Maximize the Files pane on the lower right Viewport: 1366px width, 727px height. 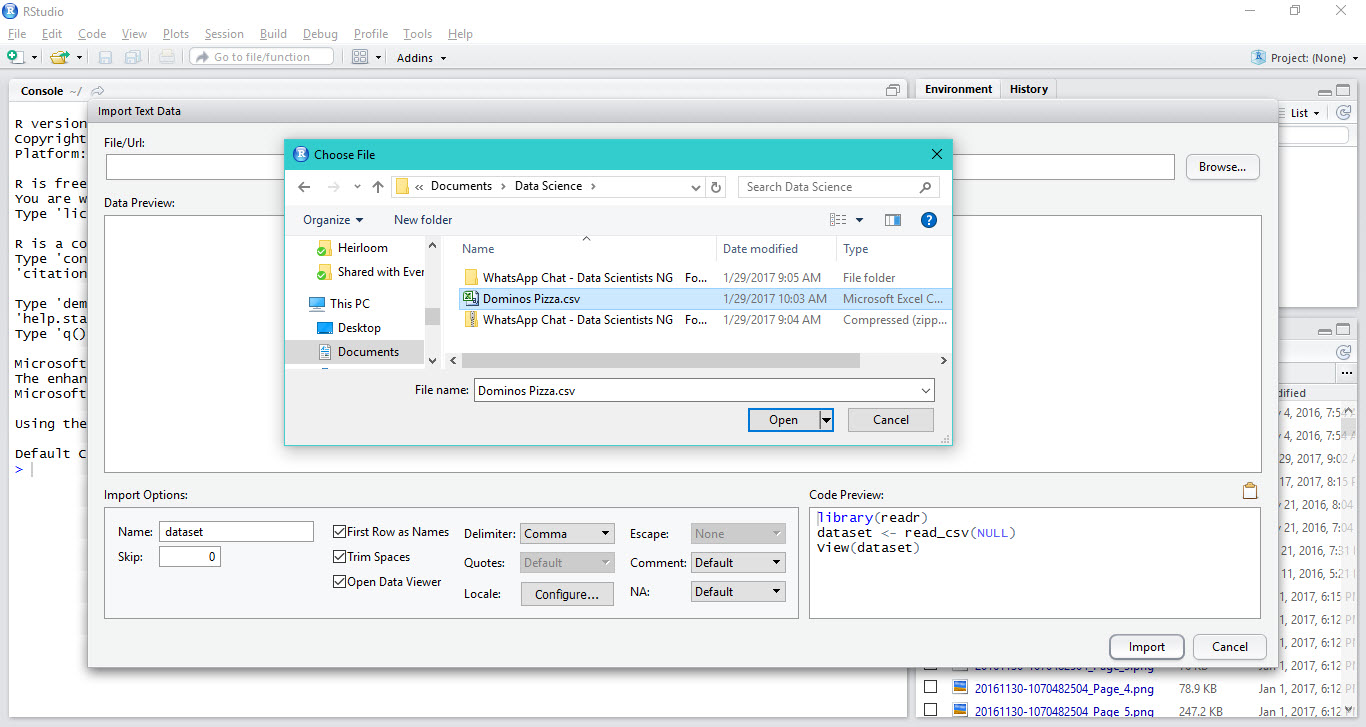tap(1345, 330)
